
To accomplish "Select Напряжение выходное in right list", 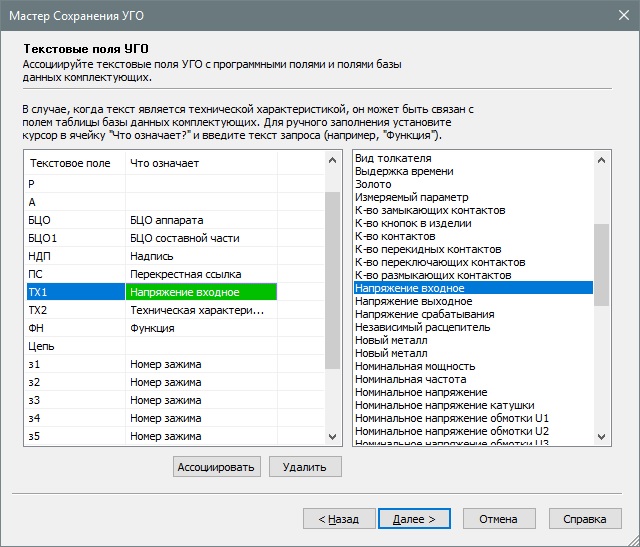I will point(413,301).
